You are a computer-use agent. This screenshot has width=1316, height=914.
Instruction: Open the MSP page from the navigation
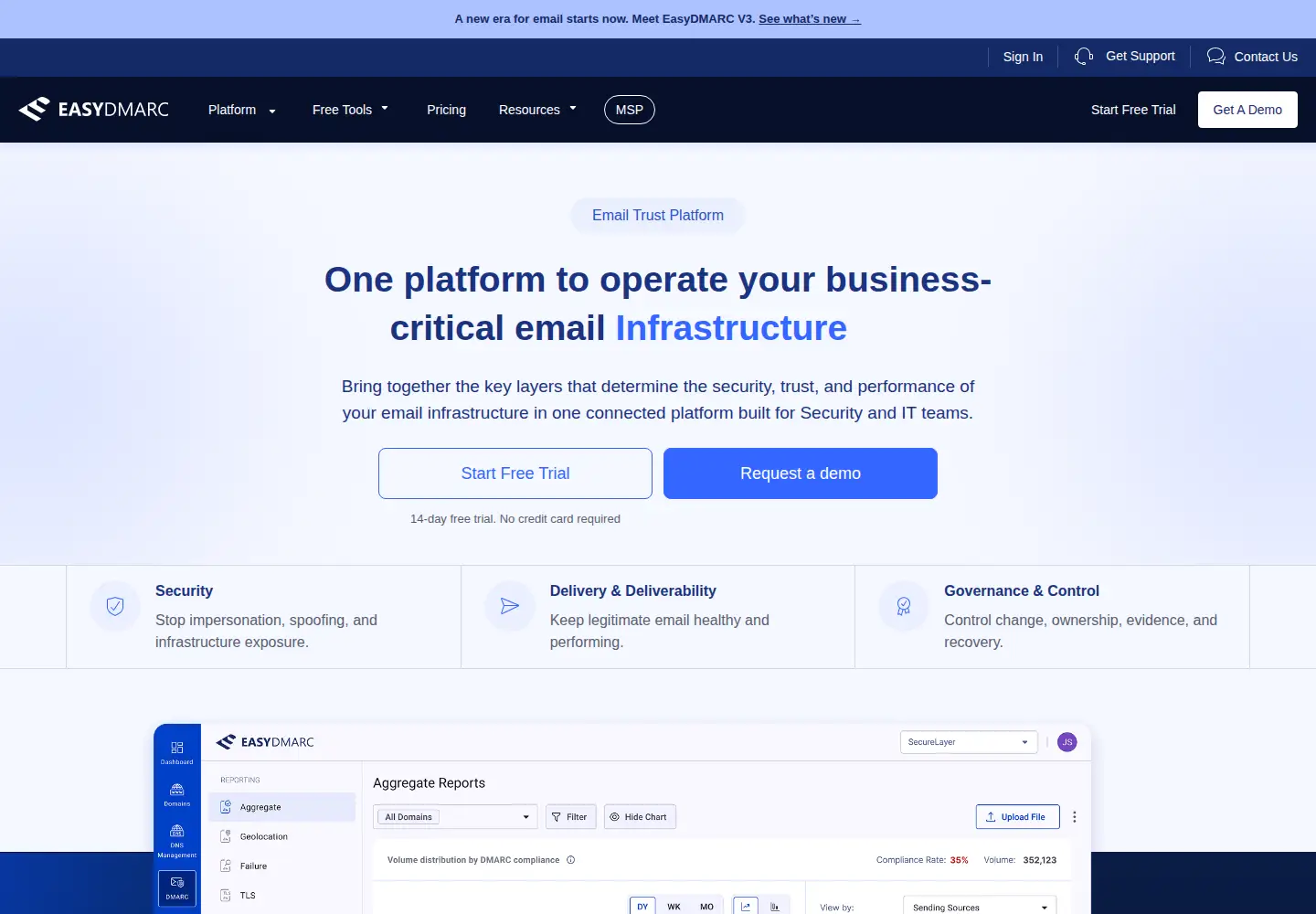click(x=630, y=110)
